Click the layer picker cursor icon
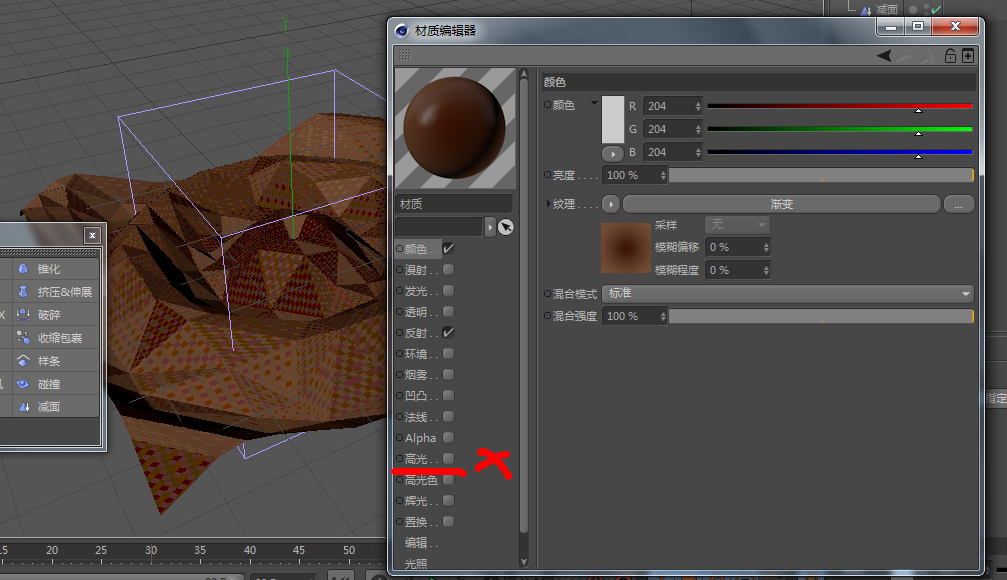 coord(506,227)
